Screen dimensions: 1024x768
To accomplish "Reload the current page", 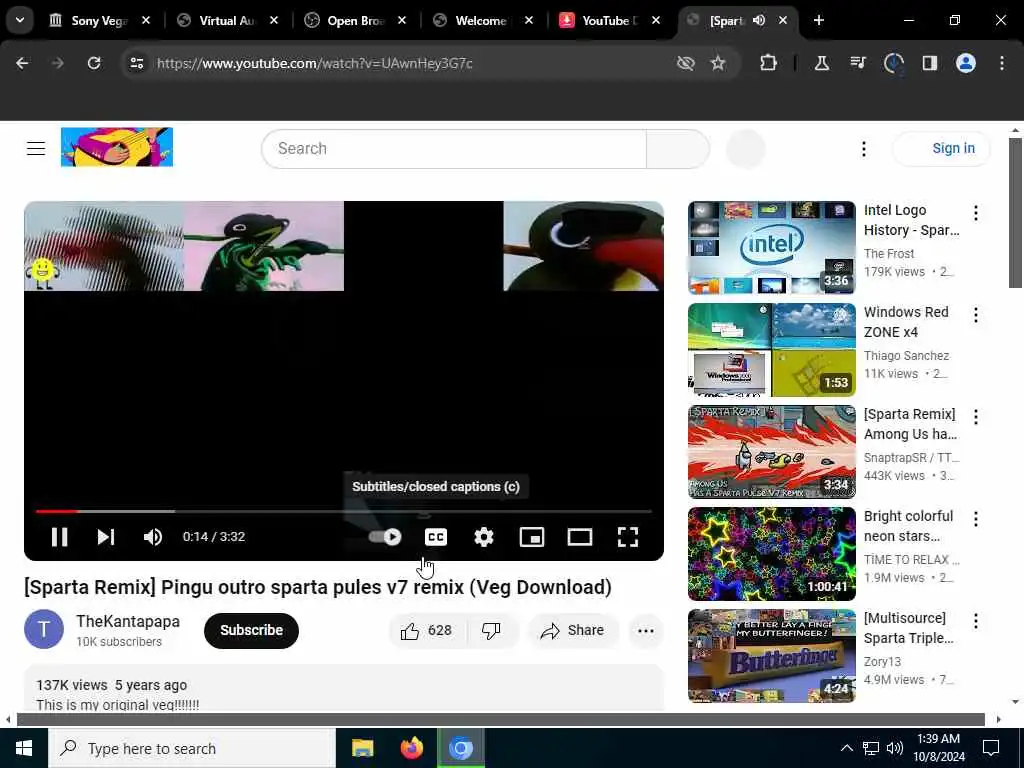I will [94, 63].
